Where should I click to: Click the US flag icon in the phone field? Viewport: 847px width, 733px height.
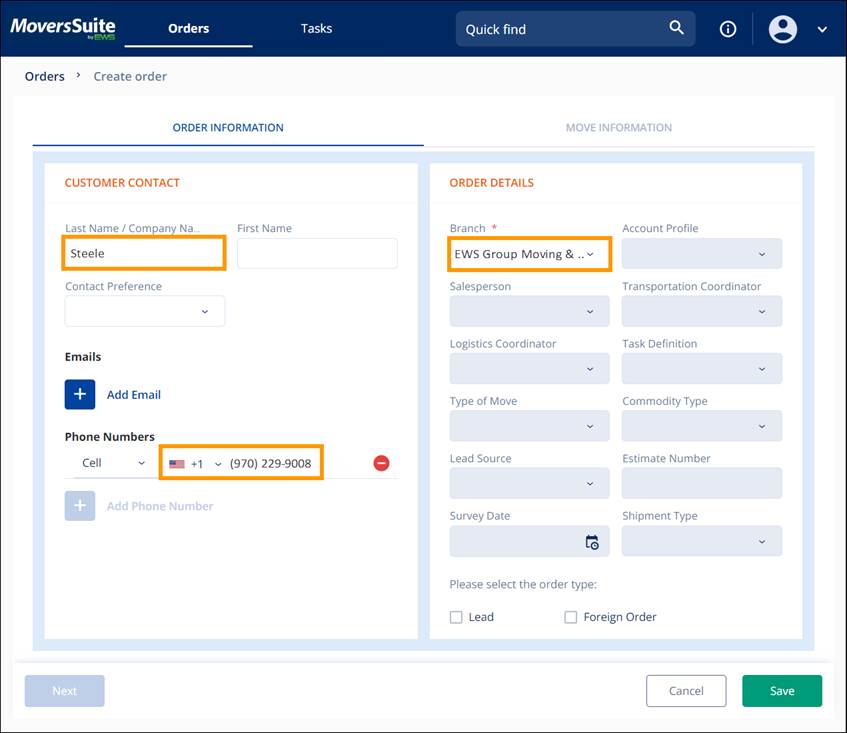pyautogui.click(x=177, y=463)
